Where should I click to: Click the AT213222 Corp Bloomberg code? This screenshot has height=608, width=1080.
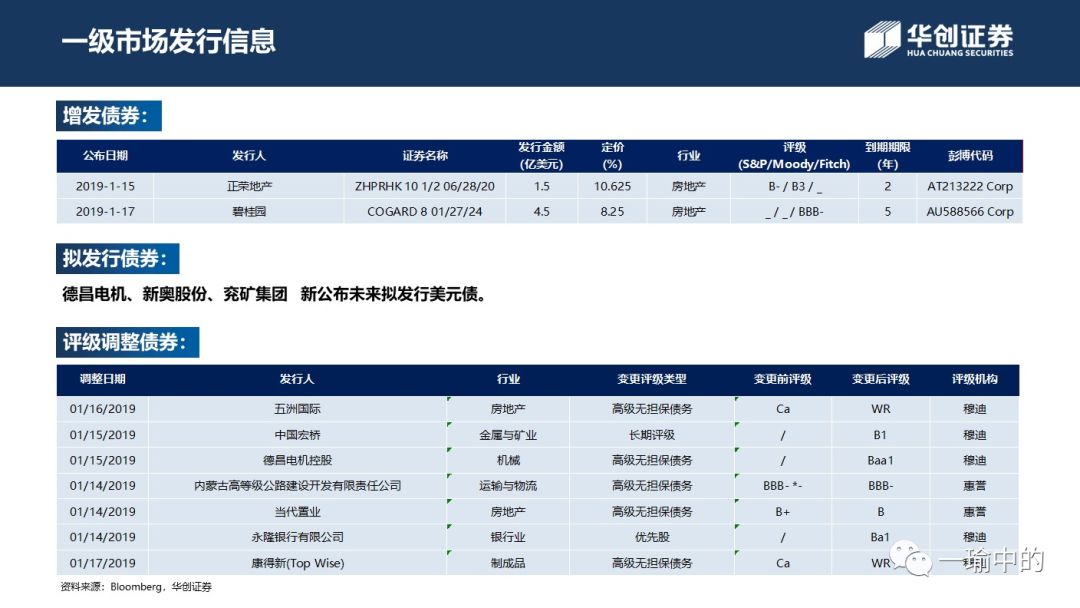(970, 186)
